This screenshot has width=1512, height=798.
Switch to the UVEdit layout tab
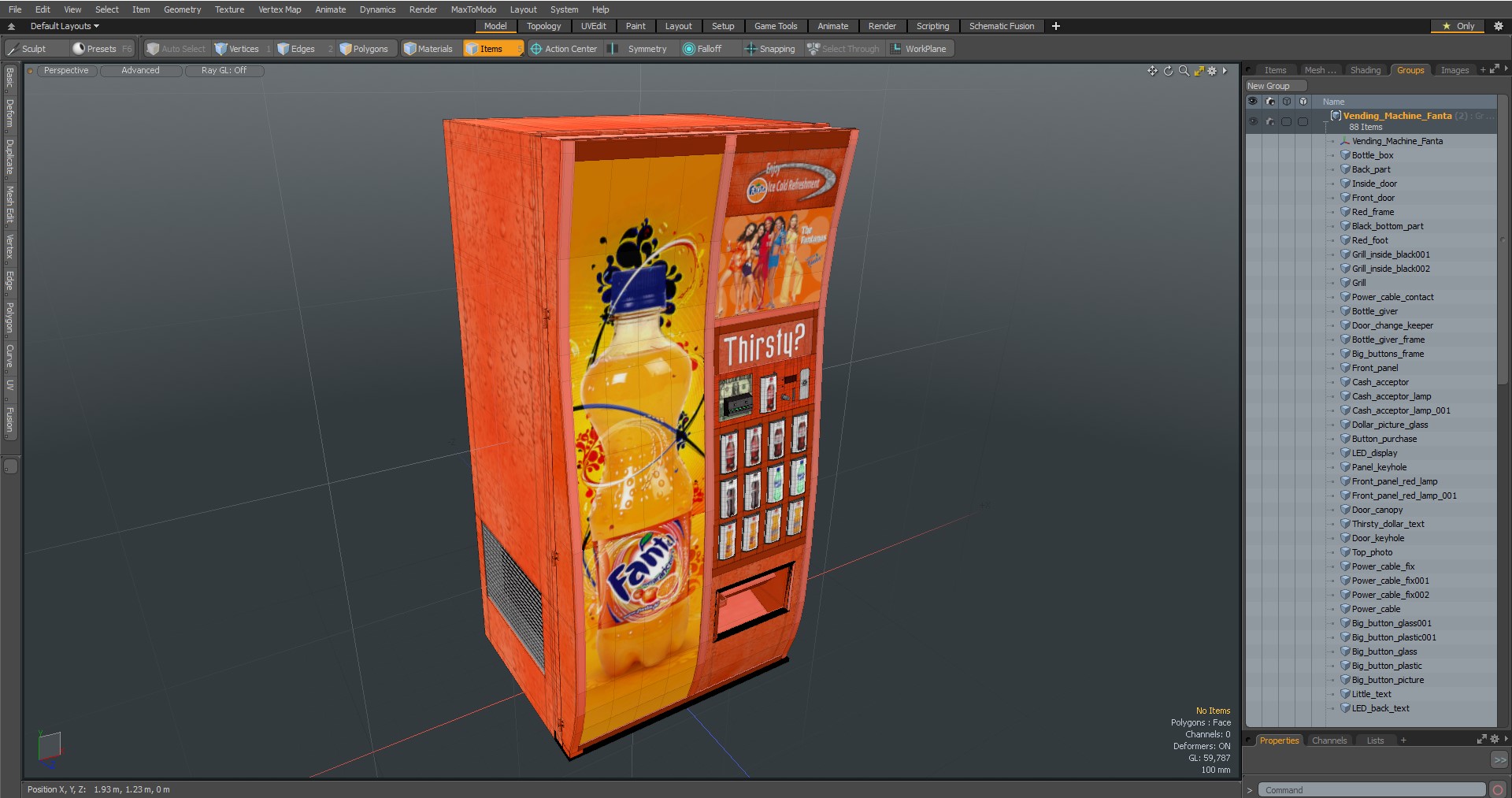coord(594,26)
